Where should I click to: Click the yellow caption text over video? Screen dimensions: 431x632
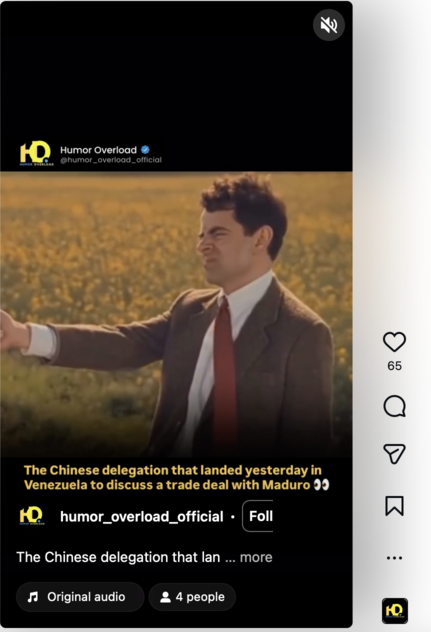click(176, 477)
